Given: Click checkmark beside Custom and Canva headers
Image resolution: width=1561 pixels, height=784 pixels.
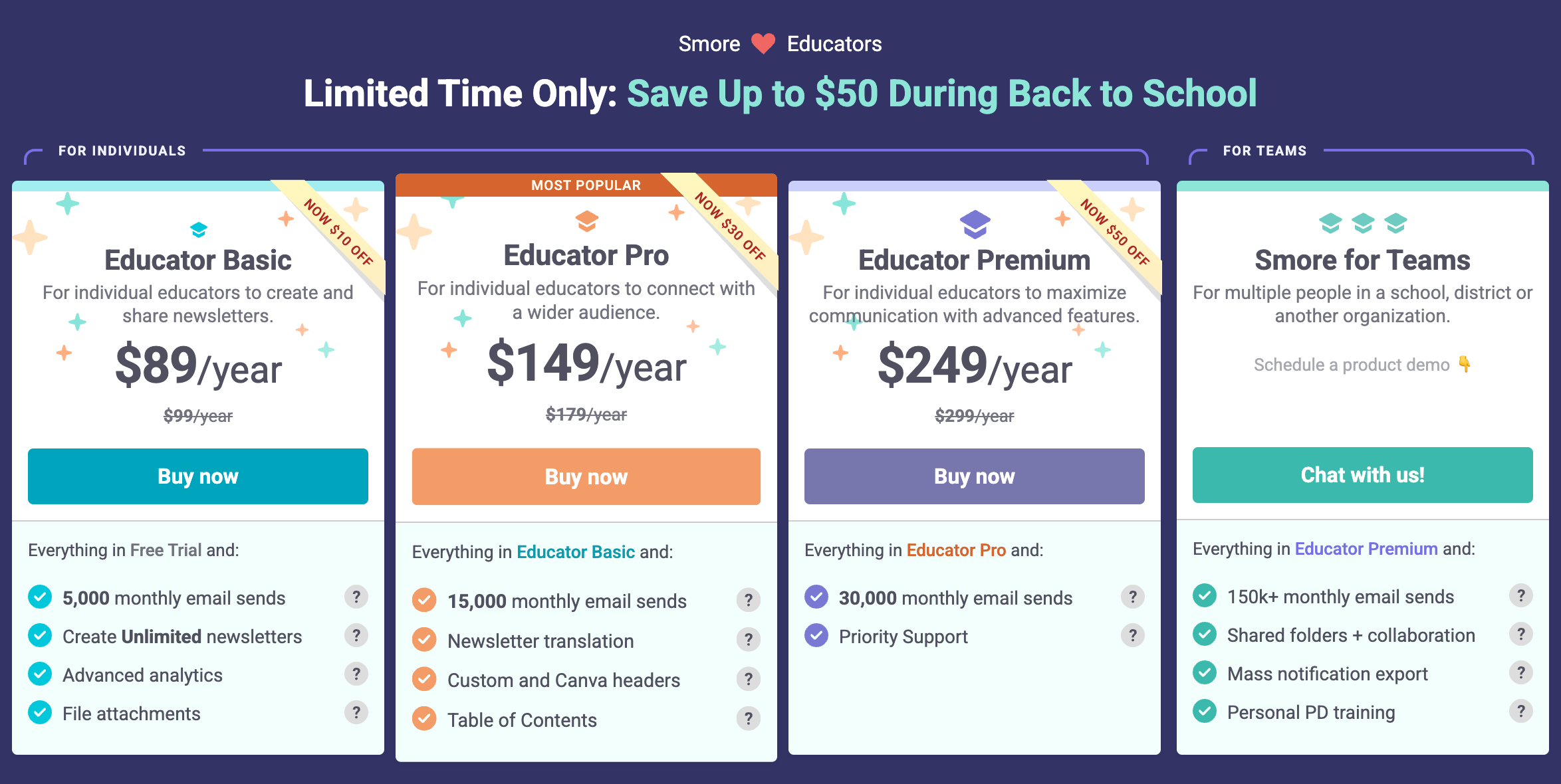Looking at the screenshot, I should 424,679.
